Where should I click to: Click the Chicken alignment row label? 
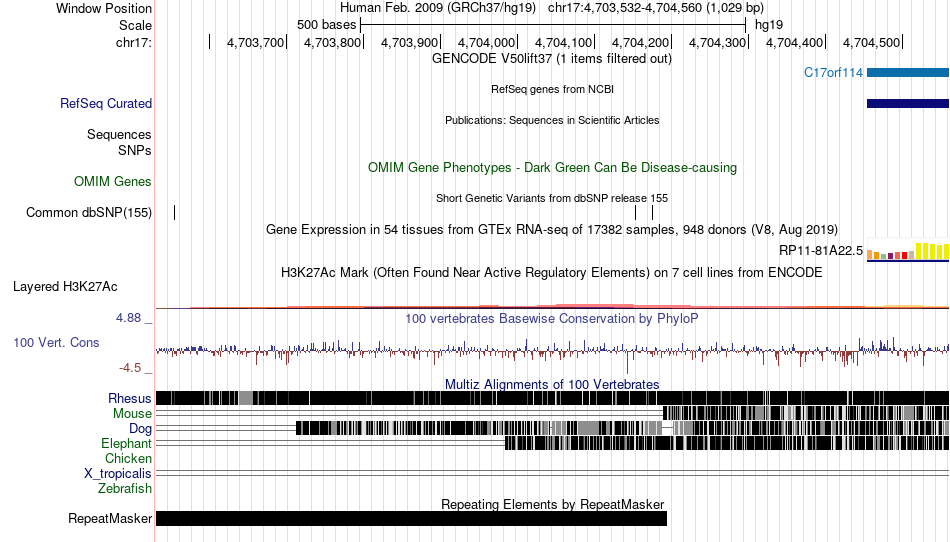point(128,458)
